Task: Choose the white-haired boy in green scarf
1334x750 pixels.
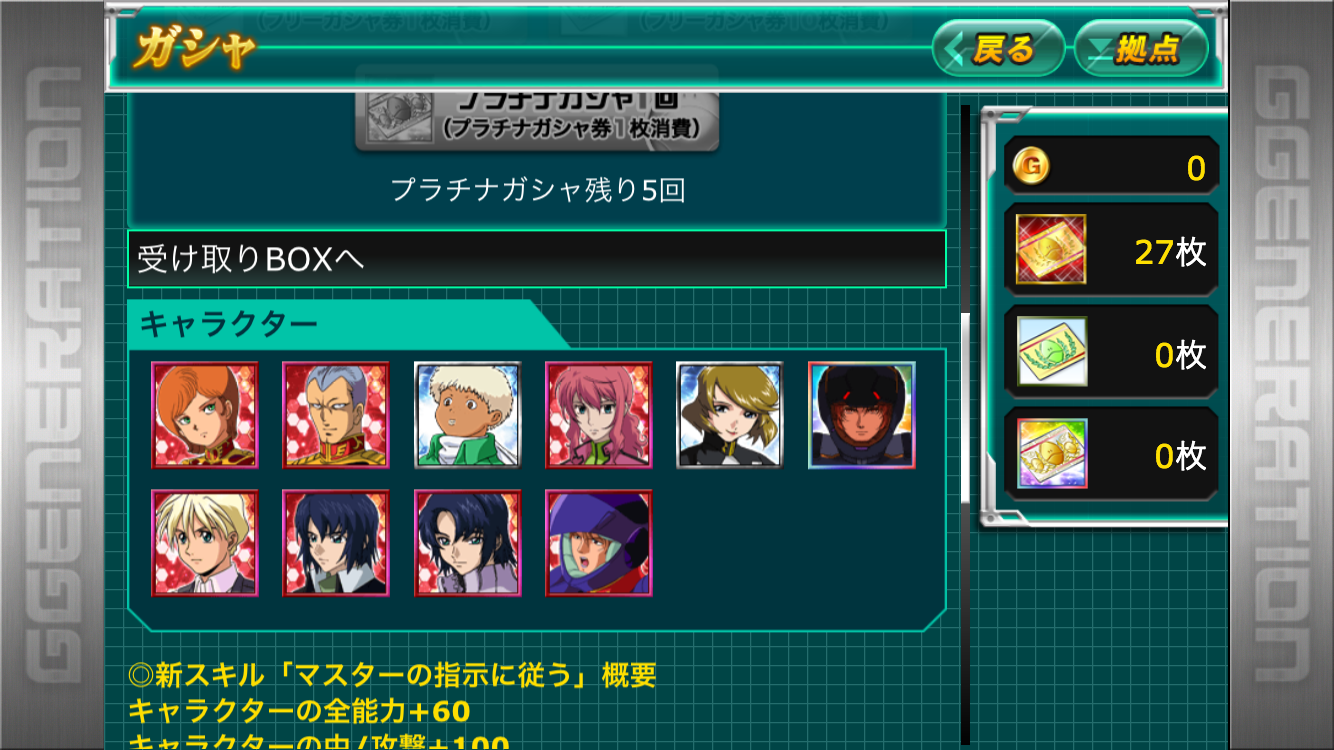Action: pyautogui.click(x=468, y=415)
